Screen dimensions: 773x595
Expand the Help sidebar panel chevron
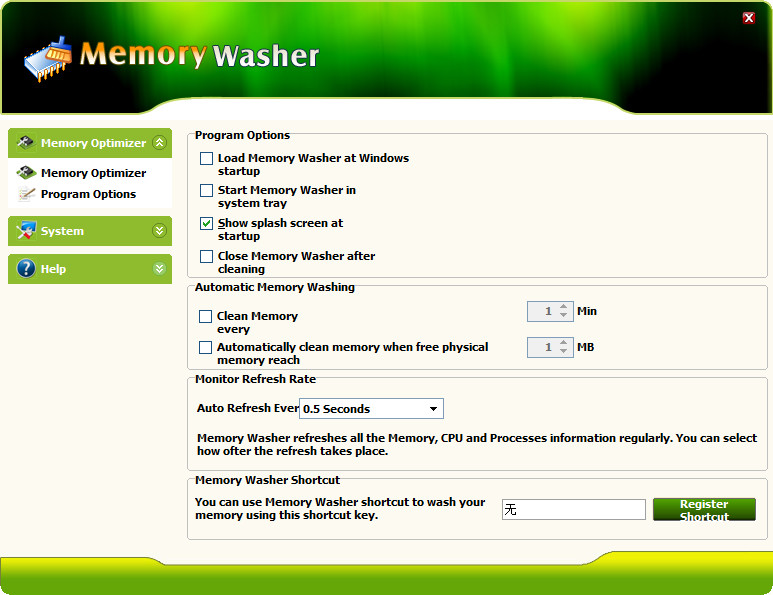tap(159, 269)
